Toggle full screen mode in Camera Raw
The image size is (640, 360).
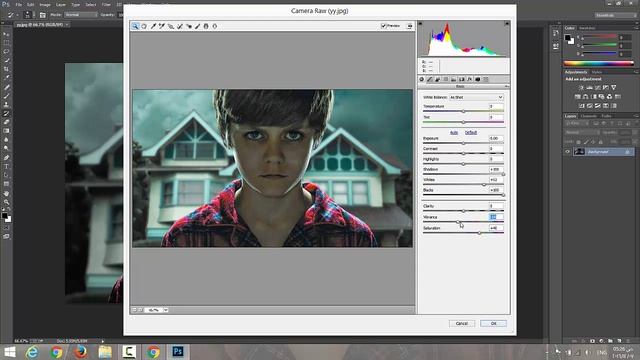click(x=409, y=26)
